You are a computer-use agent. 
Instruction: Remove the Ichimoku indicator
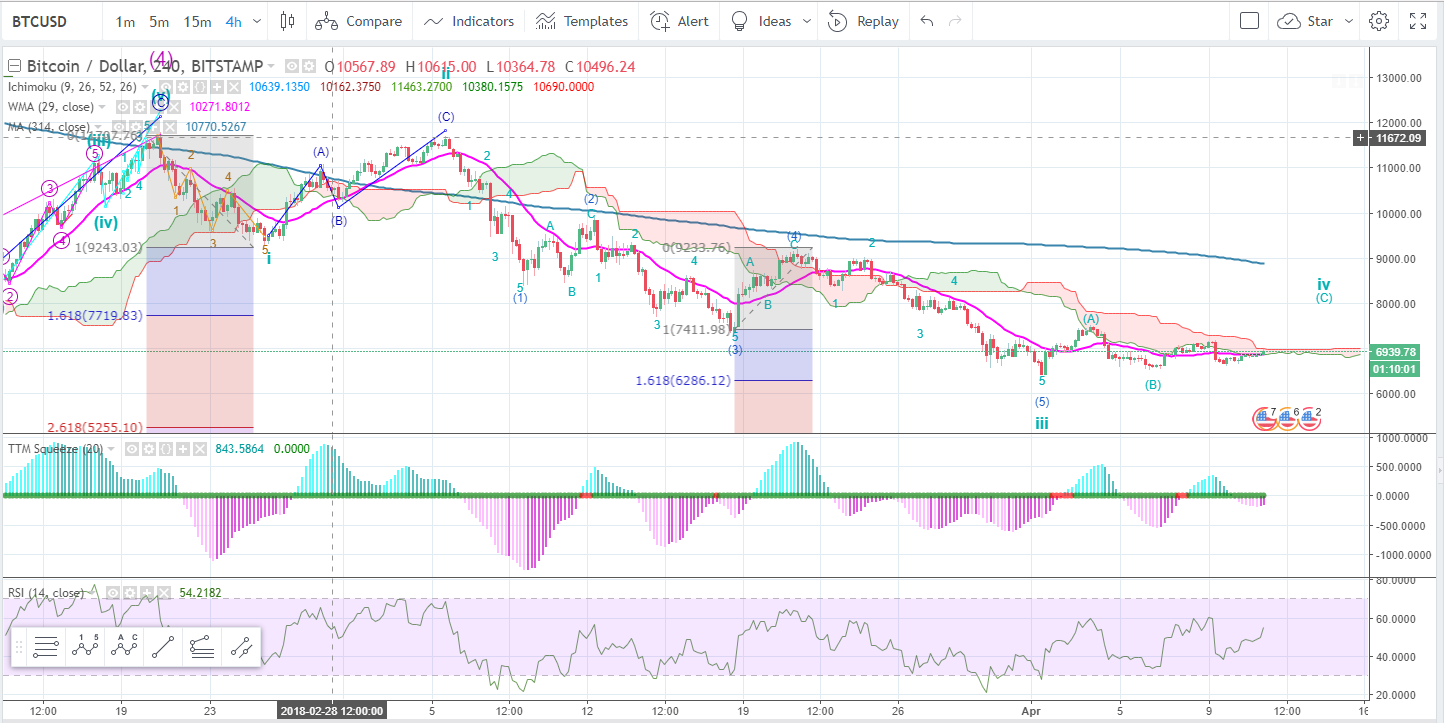tap(234, 87)
